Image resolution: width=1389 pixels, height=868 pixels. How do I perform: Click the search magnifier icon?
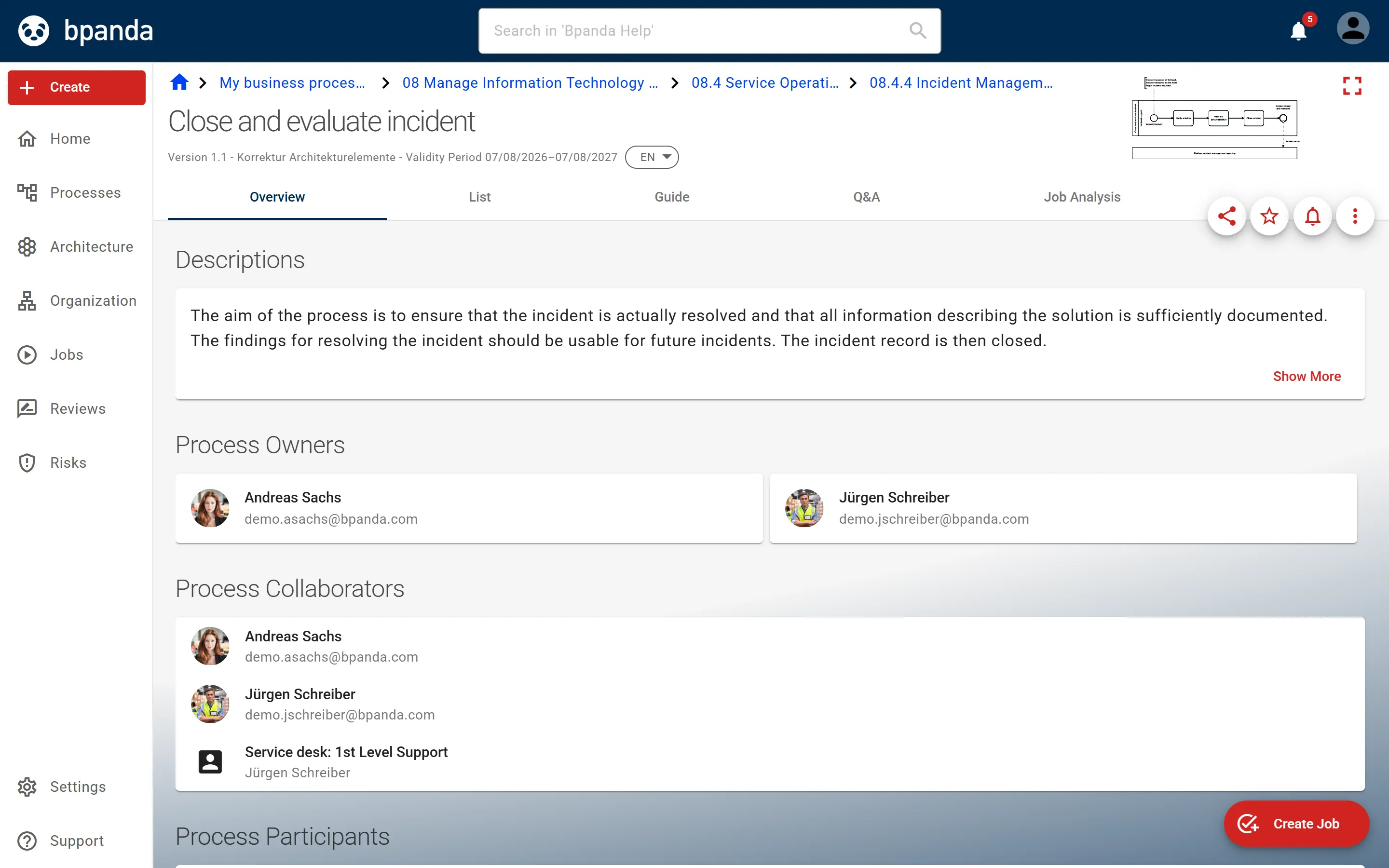(x=918, y=30)
